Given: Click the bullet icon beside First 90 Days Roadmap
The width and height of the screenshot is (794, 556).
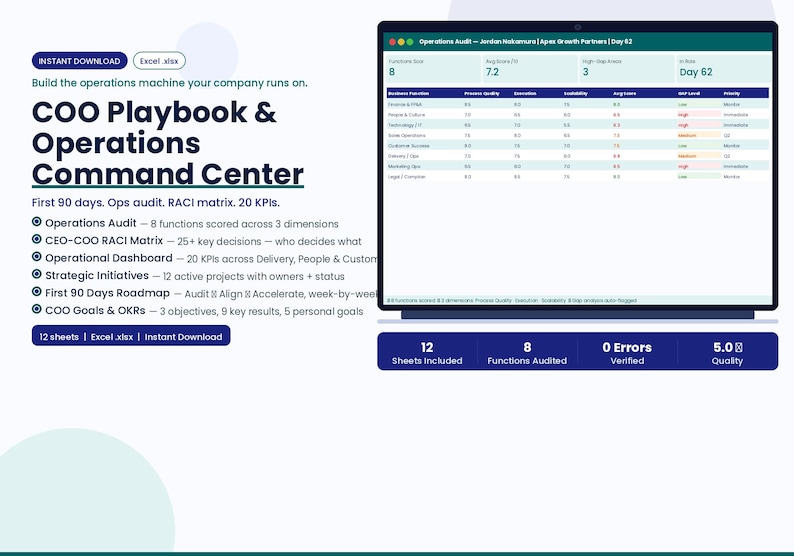Looking at the screenshot, I should [x=36, y=292].
